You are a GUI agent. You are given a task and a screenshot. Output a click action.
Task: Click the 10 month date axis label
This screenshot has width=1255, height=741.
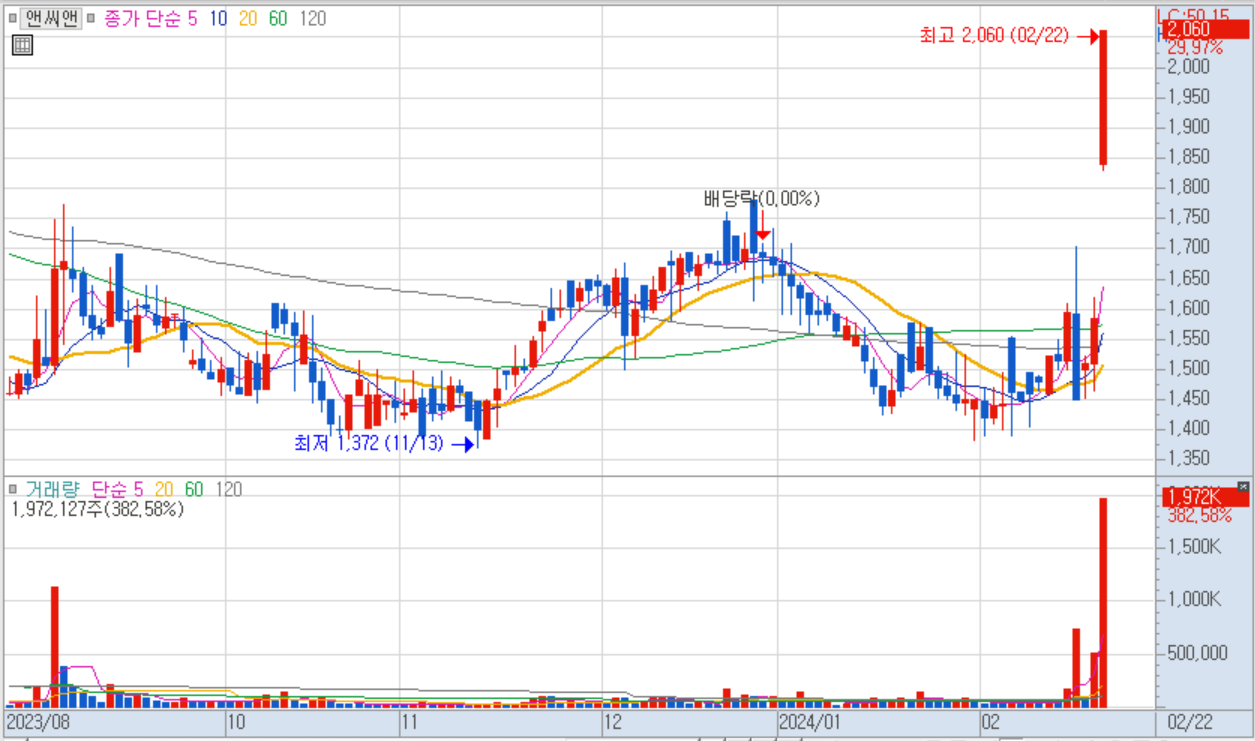tap(236, 721)
